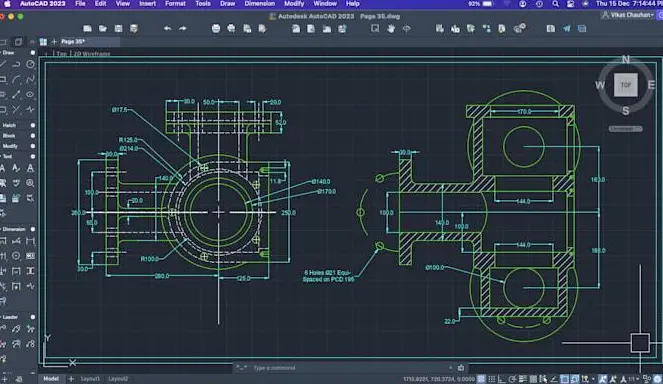Click the linear dimension tool icon
This screenshot has width=663, height=384.
30,241
